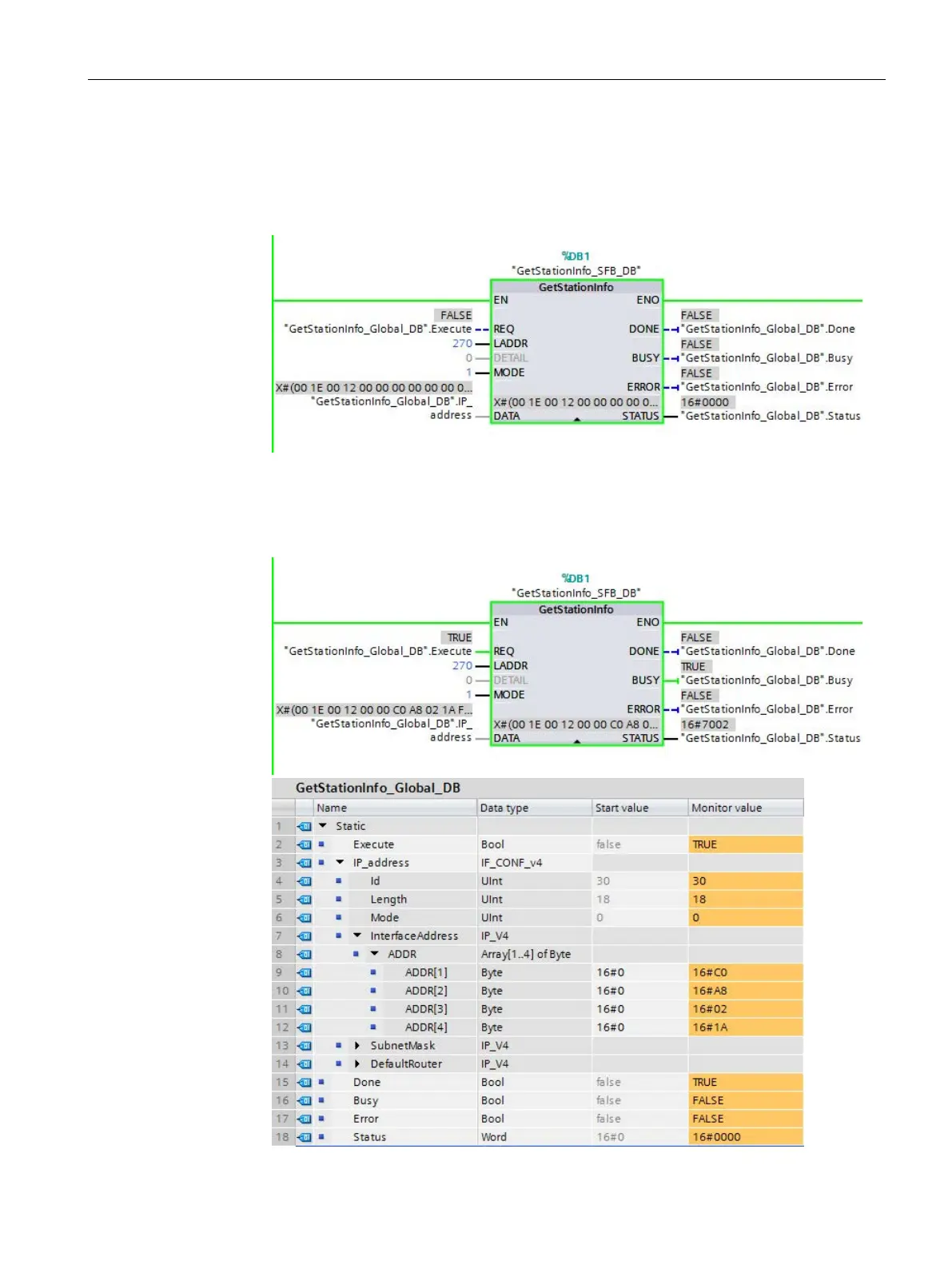Select the Array[1..4] of Byte cell
952x1269 pixels.
(x=534, y=954)
